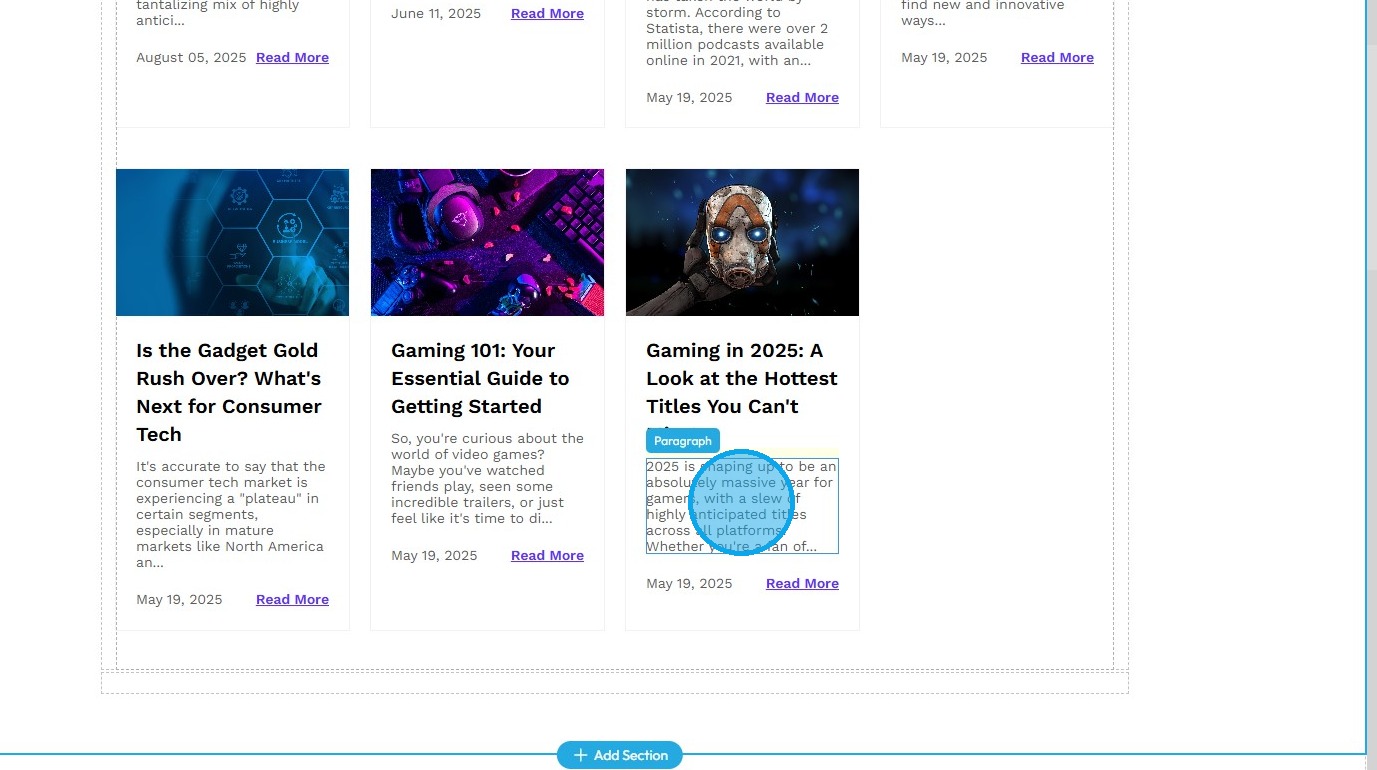The height and width of the screenshot is (770, 1377).
Task: Click title 'Gaming in 2025: A Look at the Hottest'
Action: point(742,379)
